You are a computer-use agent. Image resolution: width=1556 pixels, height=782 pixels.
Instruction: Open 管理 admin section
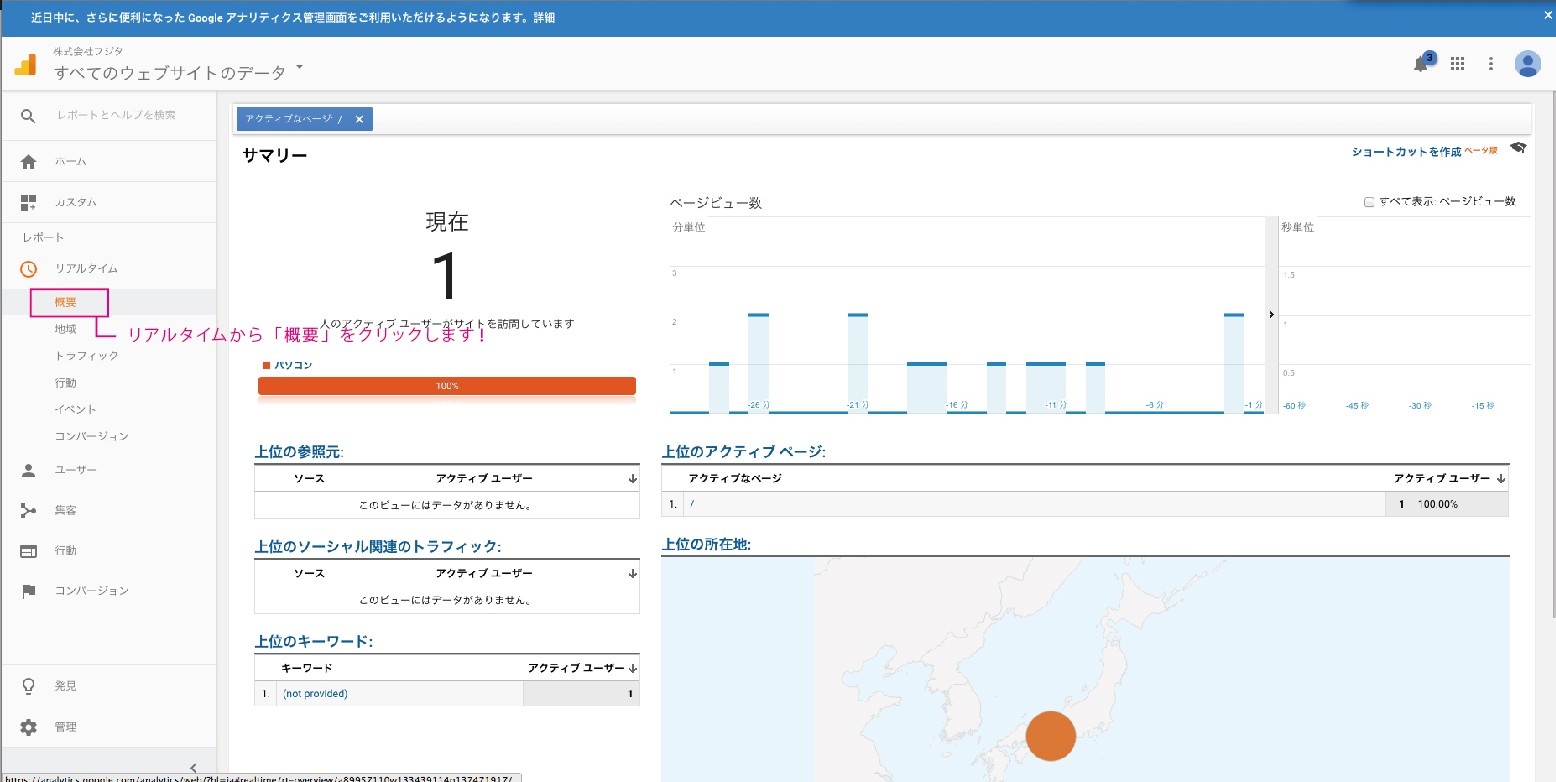(66, 727)
